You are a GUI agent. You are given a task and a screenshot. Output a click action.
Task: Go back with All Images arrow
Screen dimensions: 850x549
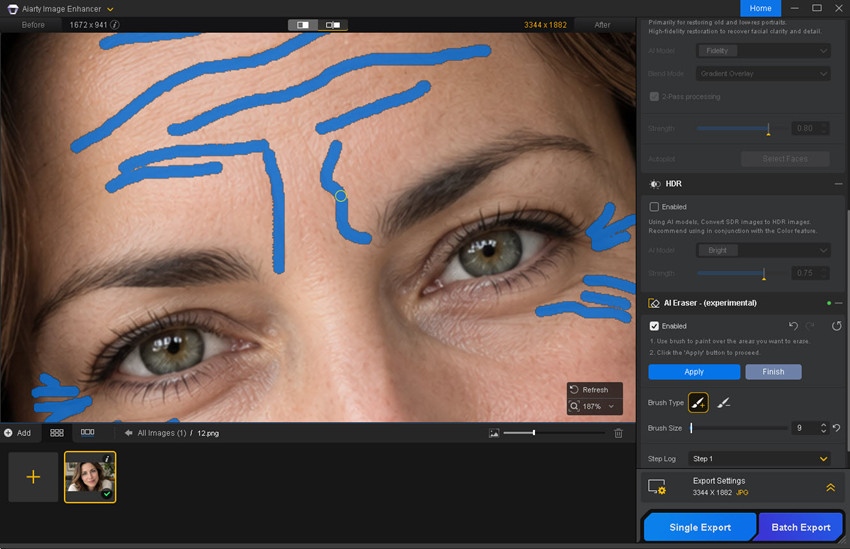pos(128,433)
